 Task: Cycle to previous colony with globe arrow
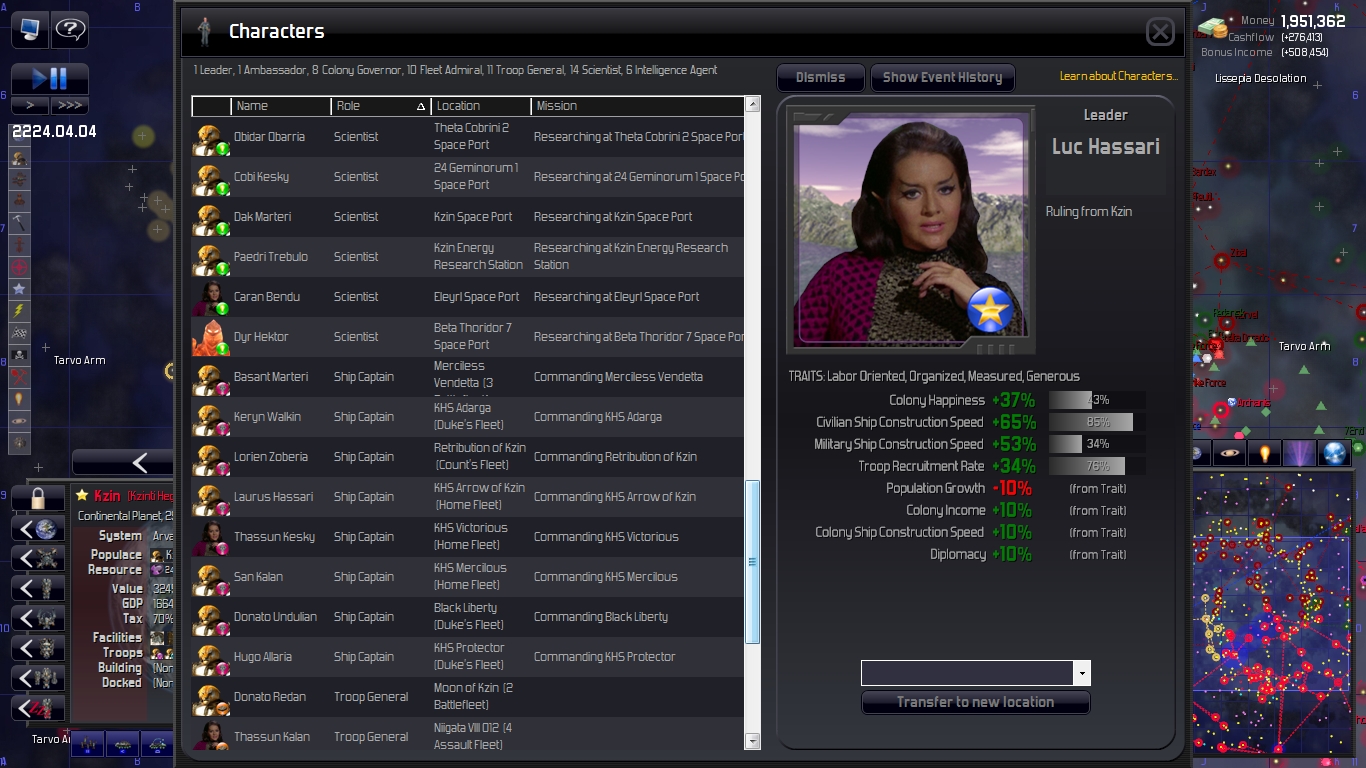(x=38, y=529)
